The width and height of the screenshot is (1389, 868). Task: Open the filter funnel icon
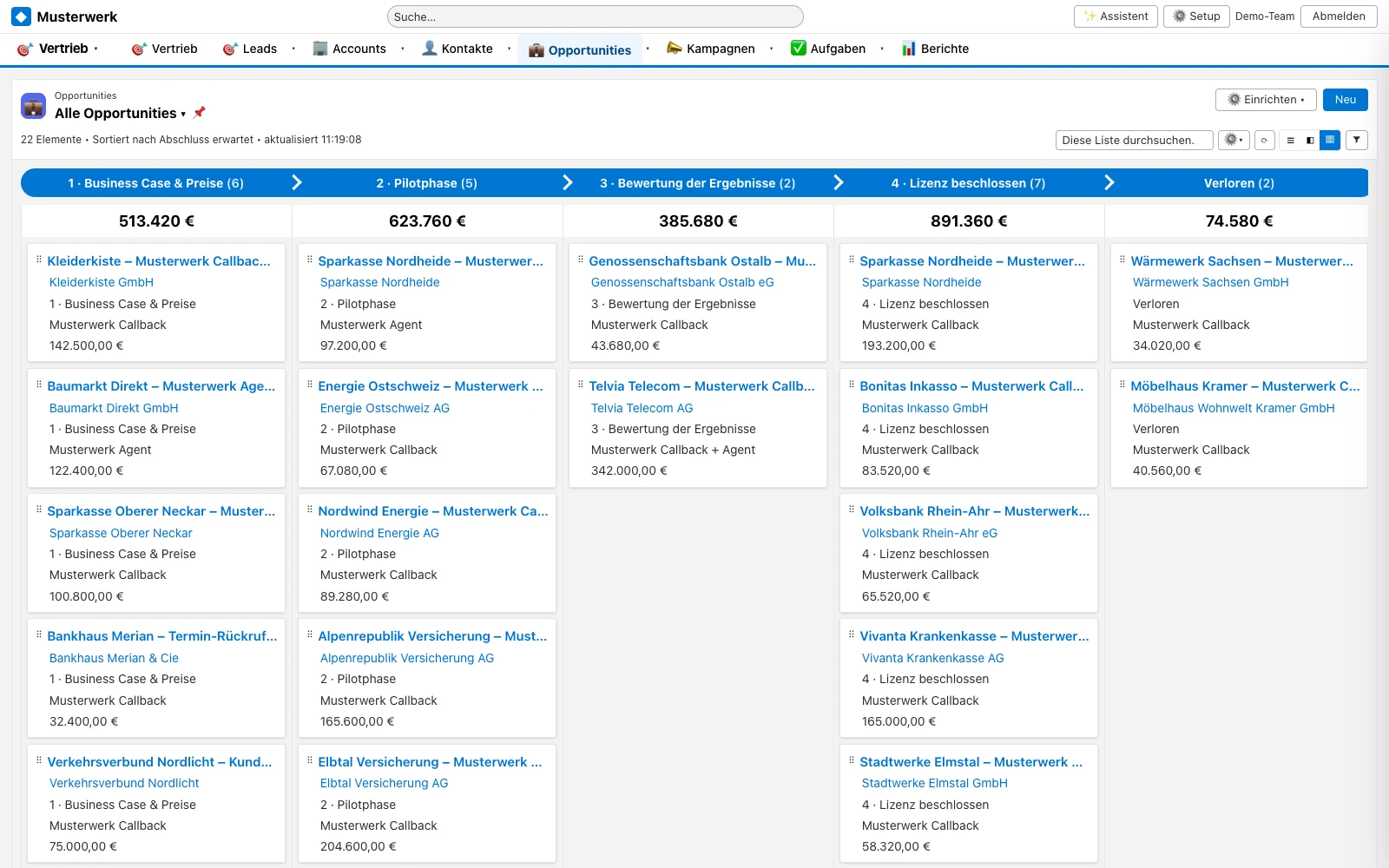coord(1356,140)
